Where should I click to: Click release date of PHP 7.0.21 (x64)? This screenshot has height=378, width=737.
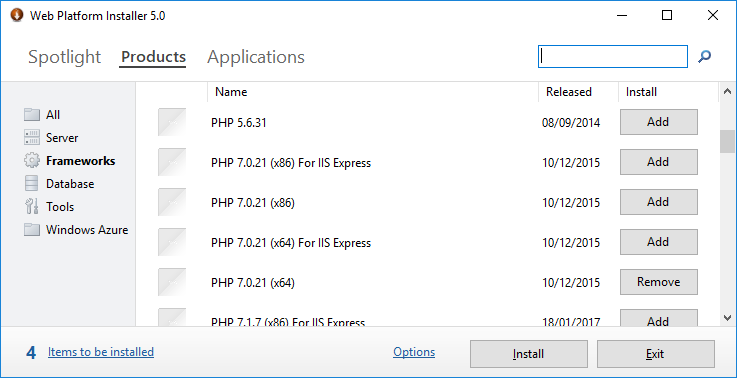[x=571, y=283]
